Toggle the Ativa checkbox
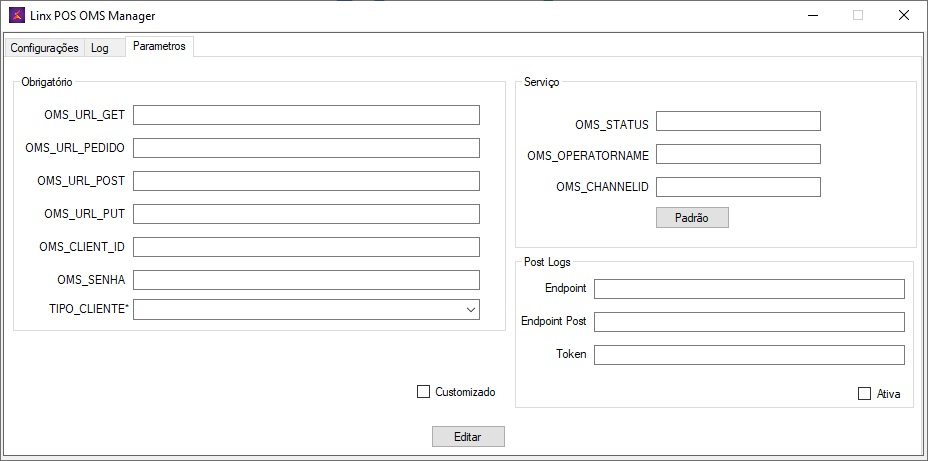This screenshot has width=928, height=461. tap(864, 394)
